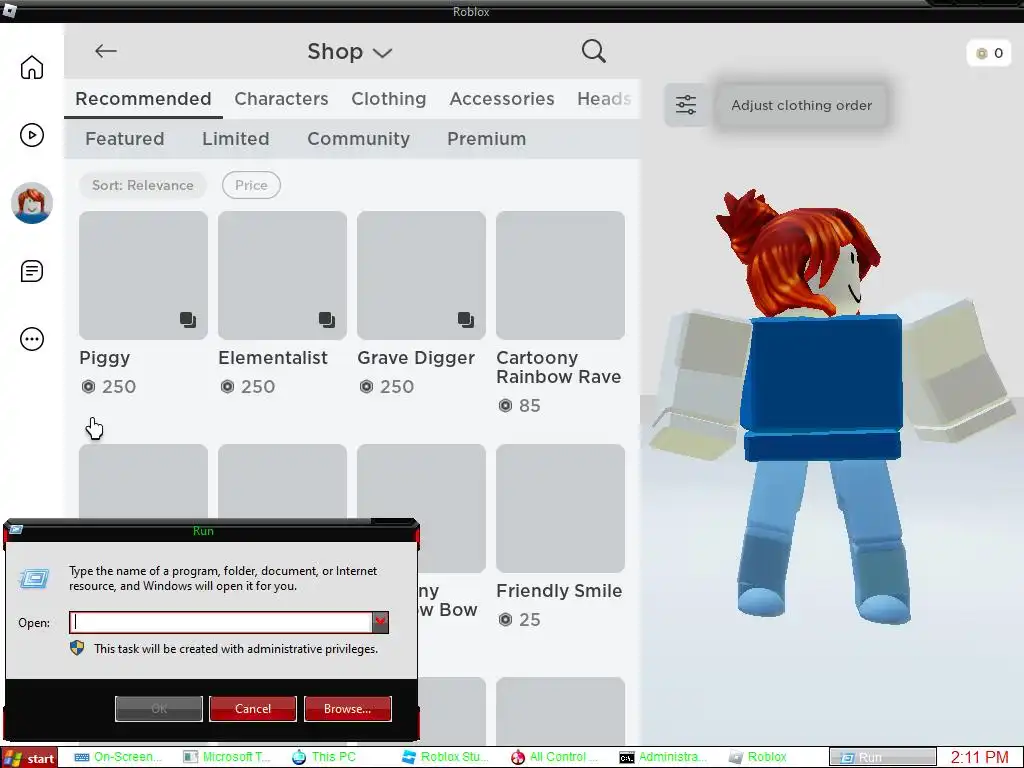
Task: Open the Piggy item thumbnail
Action: click(143, 275)
